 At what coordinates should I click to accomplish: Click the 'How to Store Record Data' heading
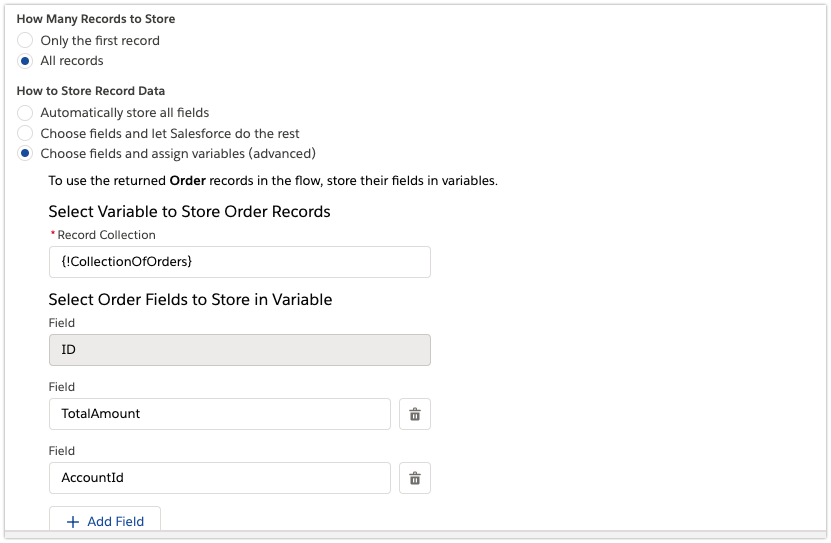(91, 91)
